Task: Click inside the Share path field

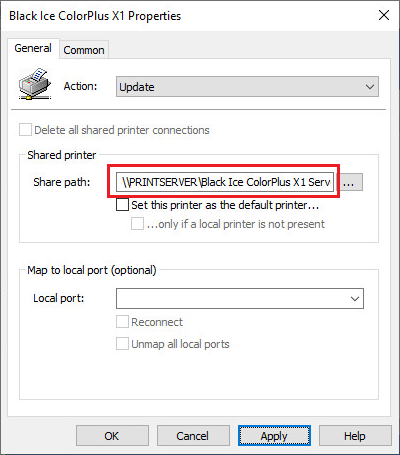Action: pyautogui.click(x=225, y=182)
